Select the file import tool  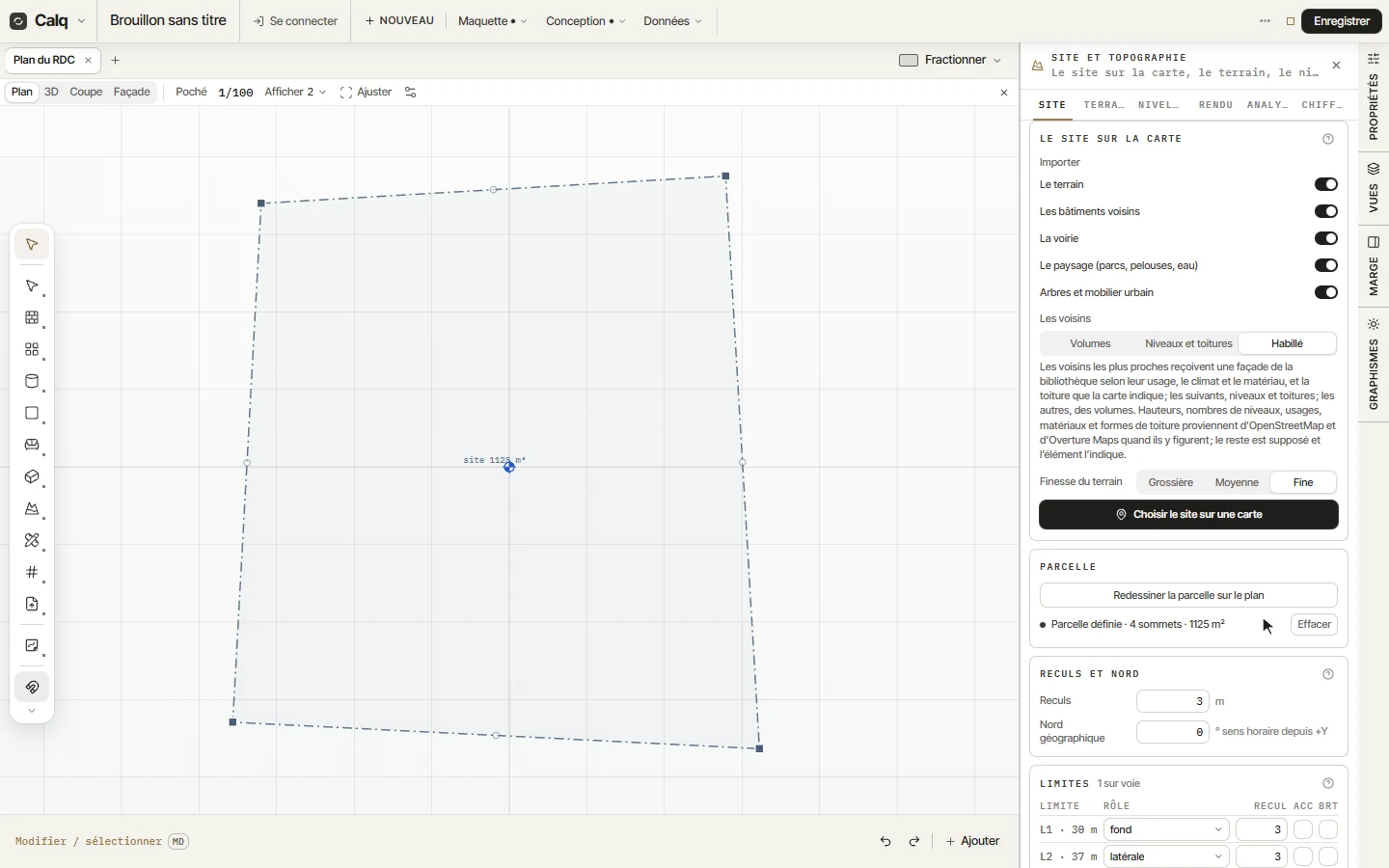click(x=32, y=605)
